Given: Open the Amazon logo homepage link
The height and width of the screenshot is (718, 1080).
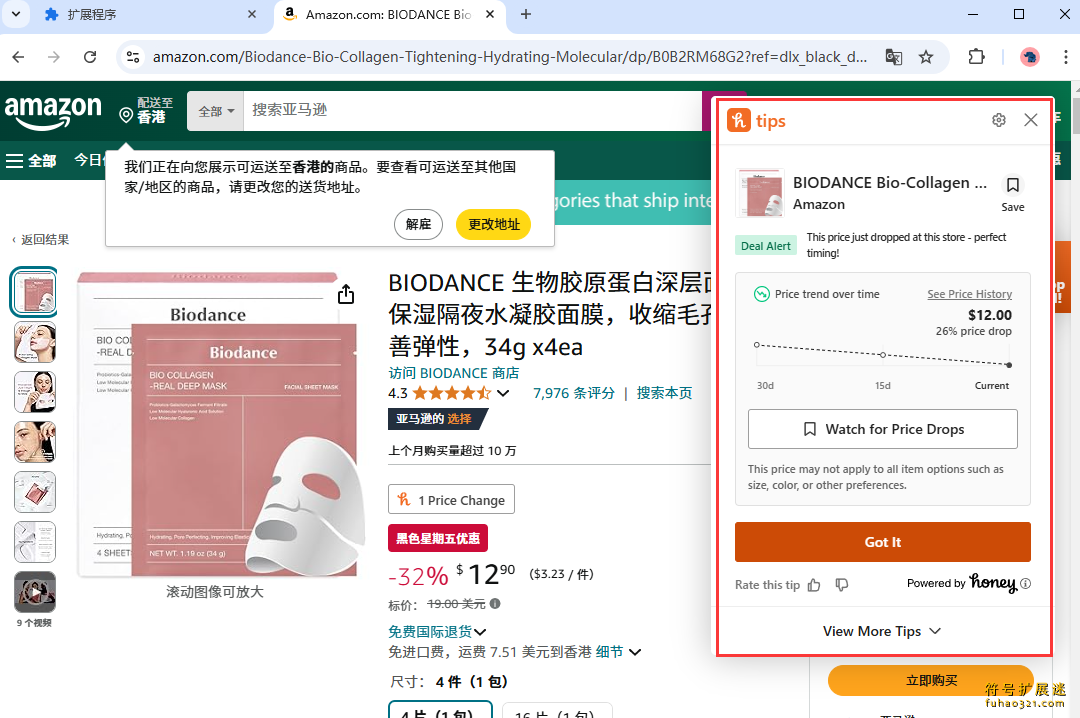Looking at the screenshot, I should click(53, 112).
